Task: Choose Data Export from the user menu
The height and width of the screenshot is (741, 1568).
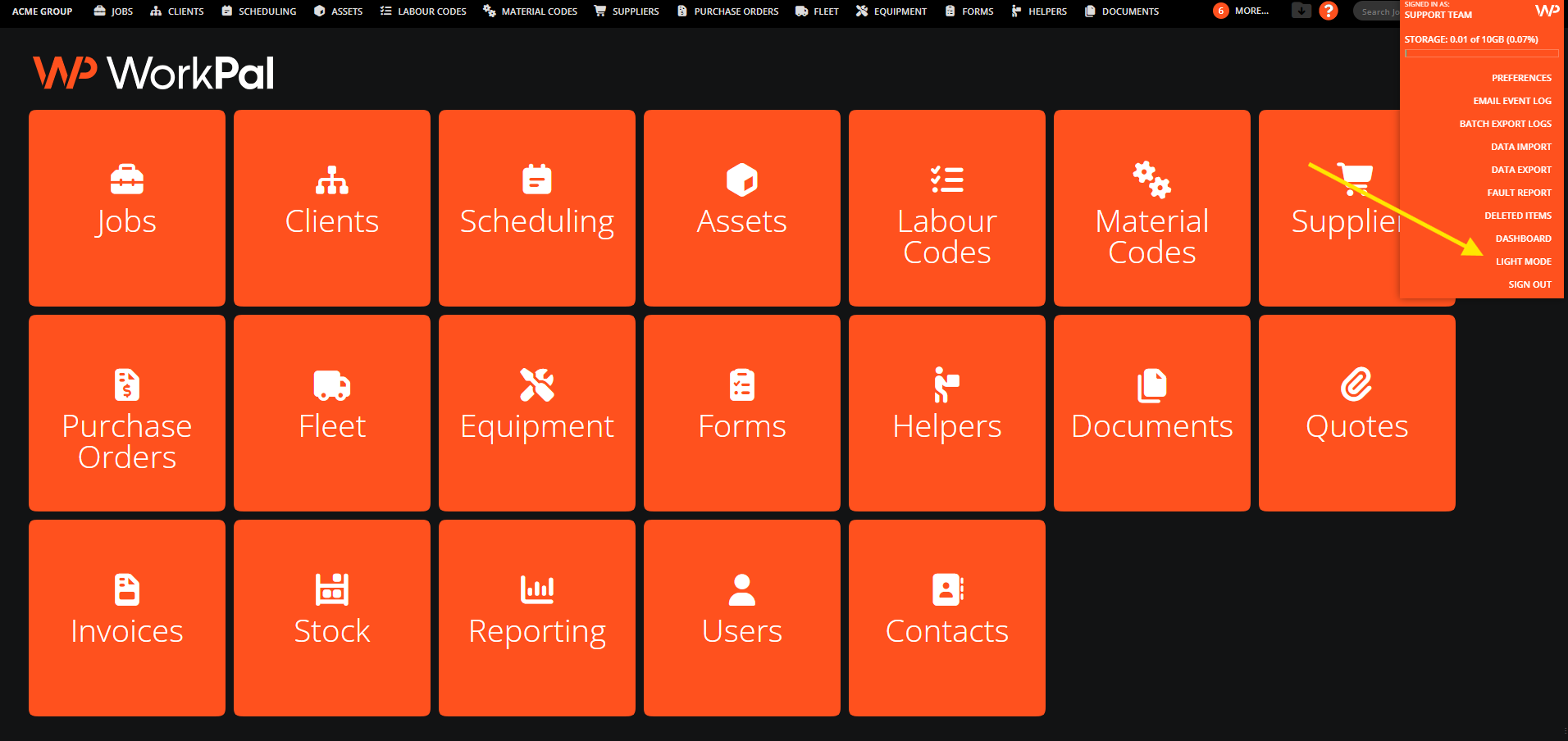Action: (x=1520, y=170)
